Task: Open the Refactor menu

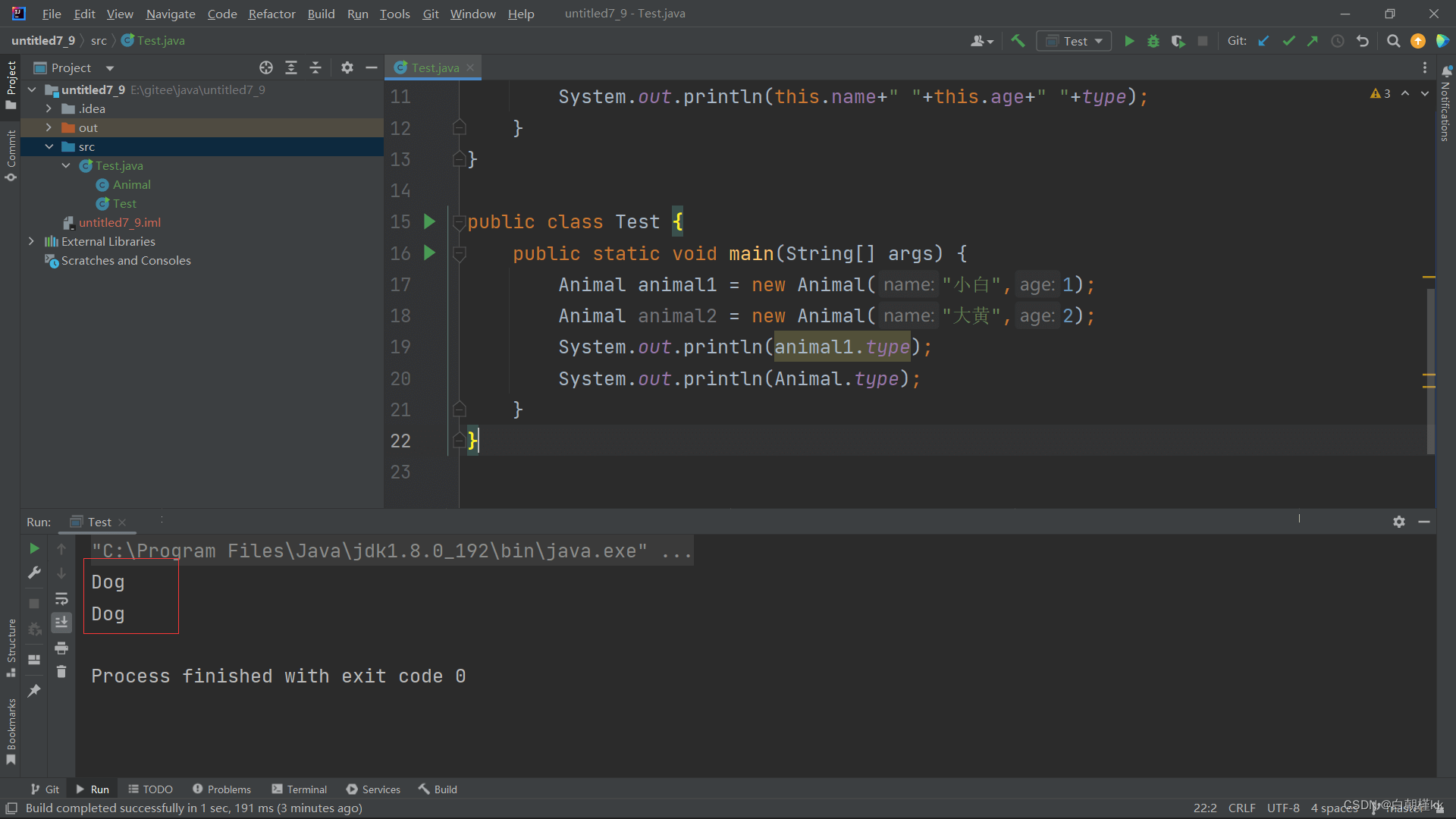Action: pyautogui.click(x=271, y=14)
